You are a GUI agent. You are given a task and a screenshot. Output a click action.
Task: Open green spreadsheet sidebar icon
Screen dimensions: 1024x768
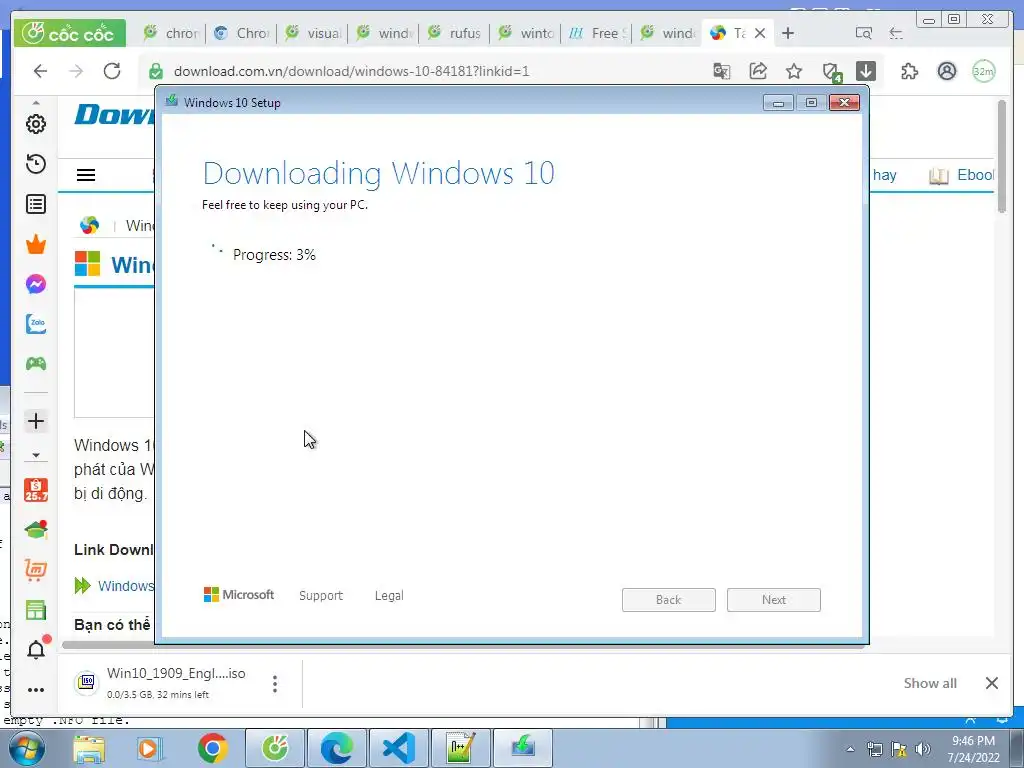pyautogui.click(x=36, y=610)
